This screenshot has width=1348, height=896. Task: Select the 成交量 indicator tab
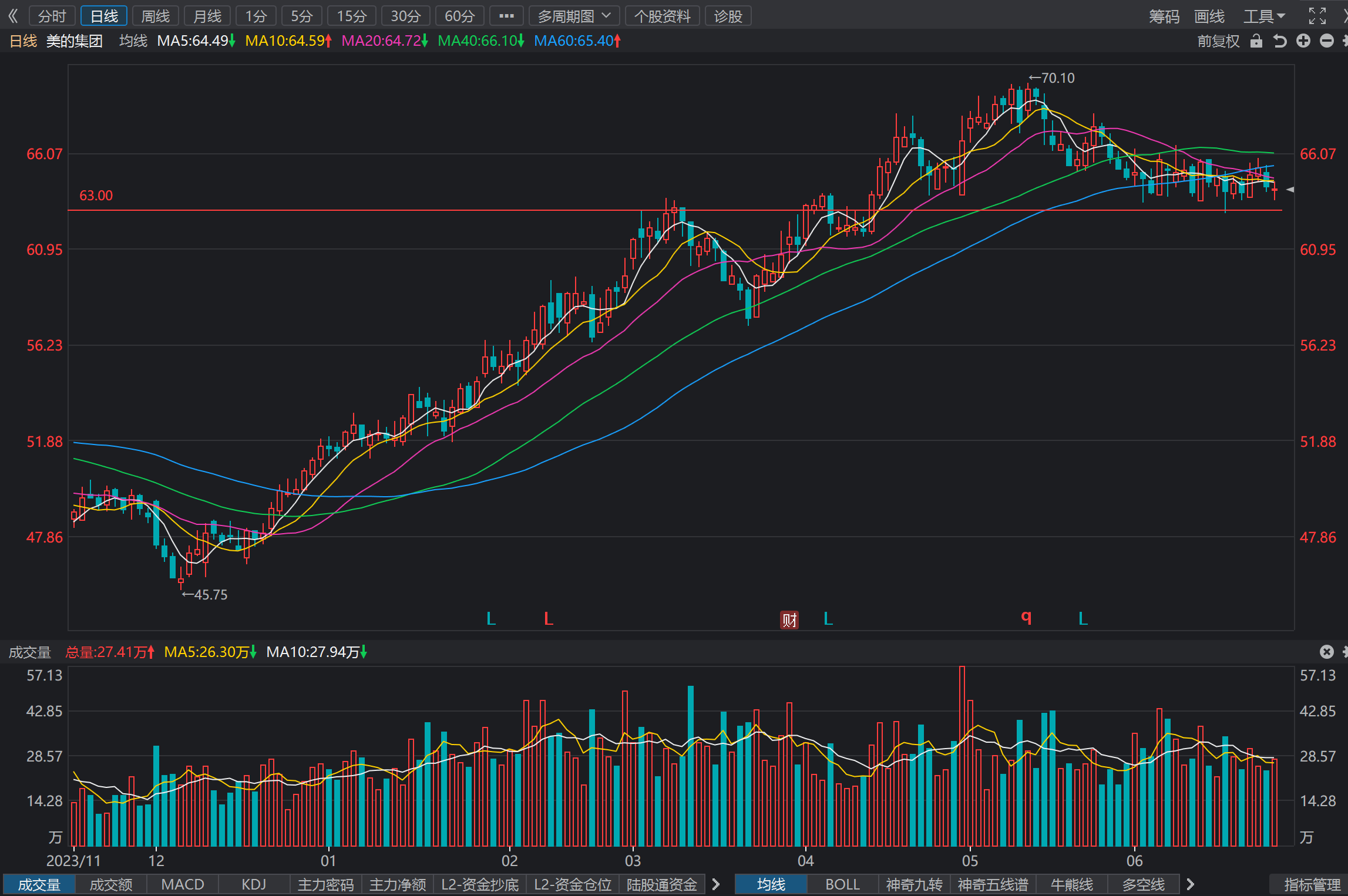coord(39,884)
